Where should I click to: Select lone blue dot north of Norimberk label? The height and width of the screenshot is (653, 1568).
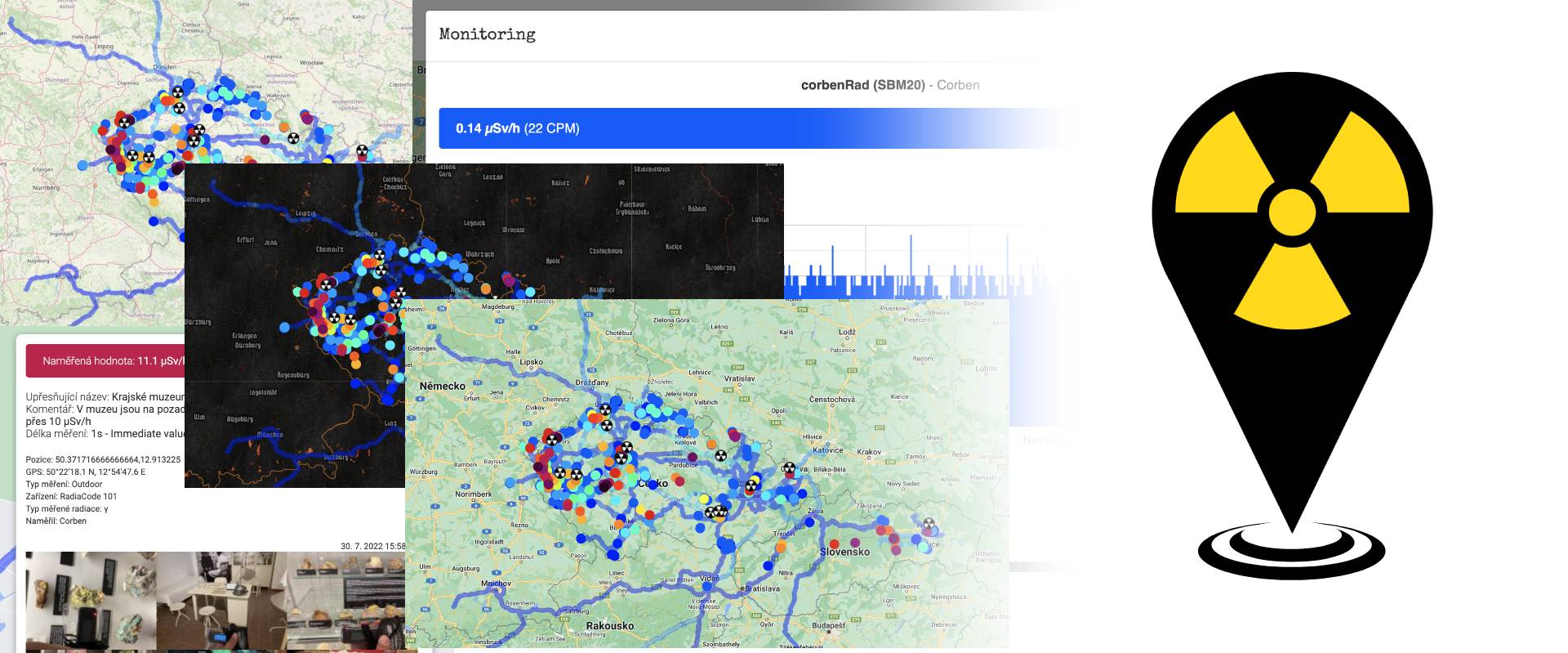coord(510,483)
